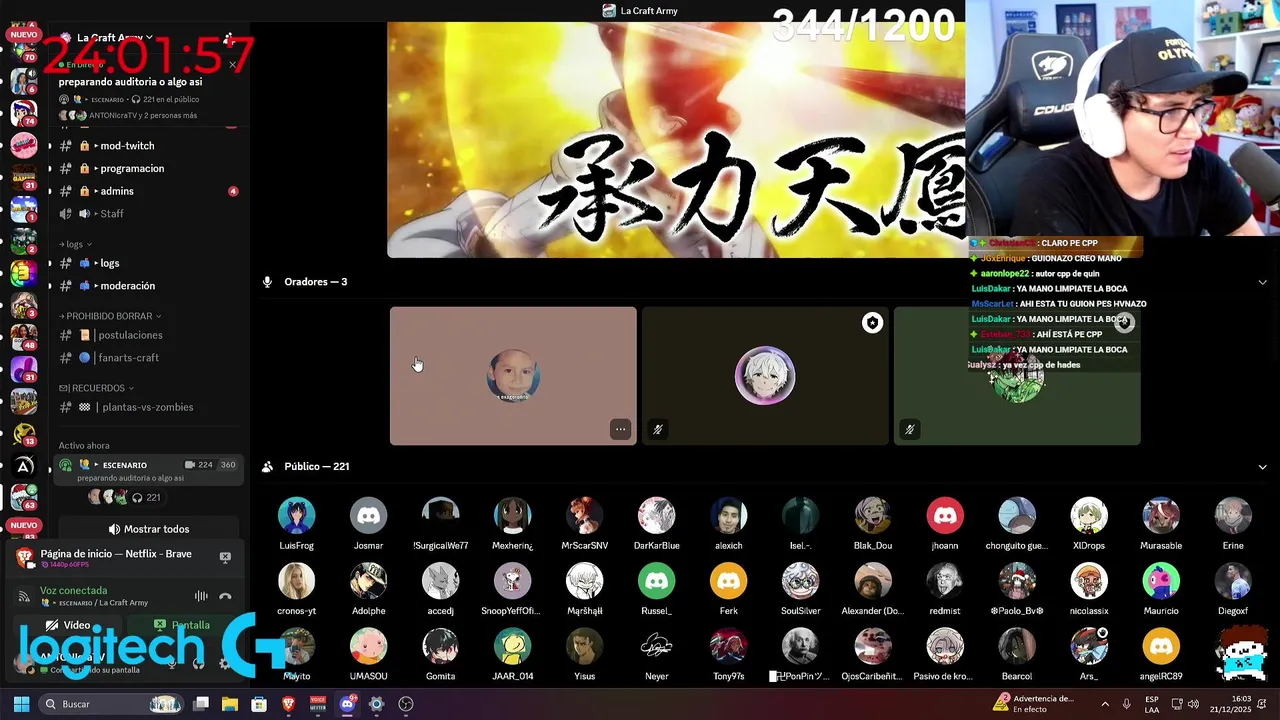The image size is (1280, 720).
Task: Open Murasable's audience avatar
Action: click(x=1161, y=516)
